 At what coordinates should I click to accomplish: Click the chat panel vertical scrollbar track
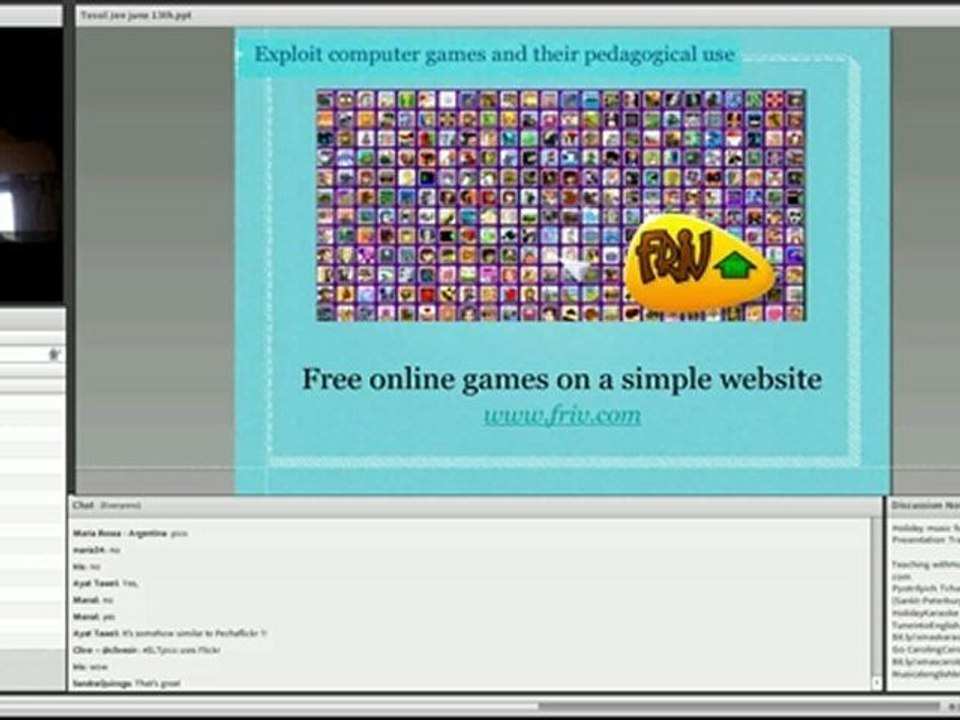(876, 597)
